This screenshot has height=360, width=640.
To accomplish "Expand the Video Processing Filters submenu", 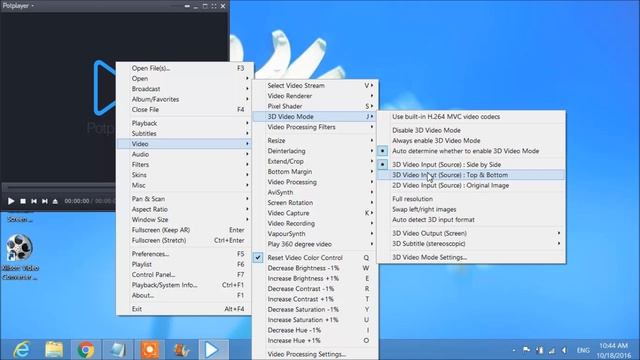I will point(315,127).
